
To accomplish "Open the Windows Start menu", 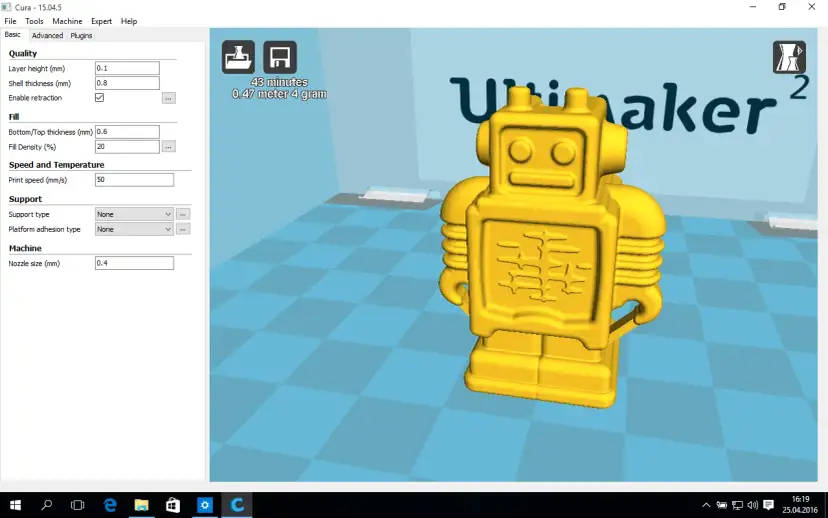I will (15, 505).
